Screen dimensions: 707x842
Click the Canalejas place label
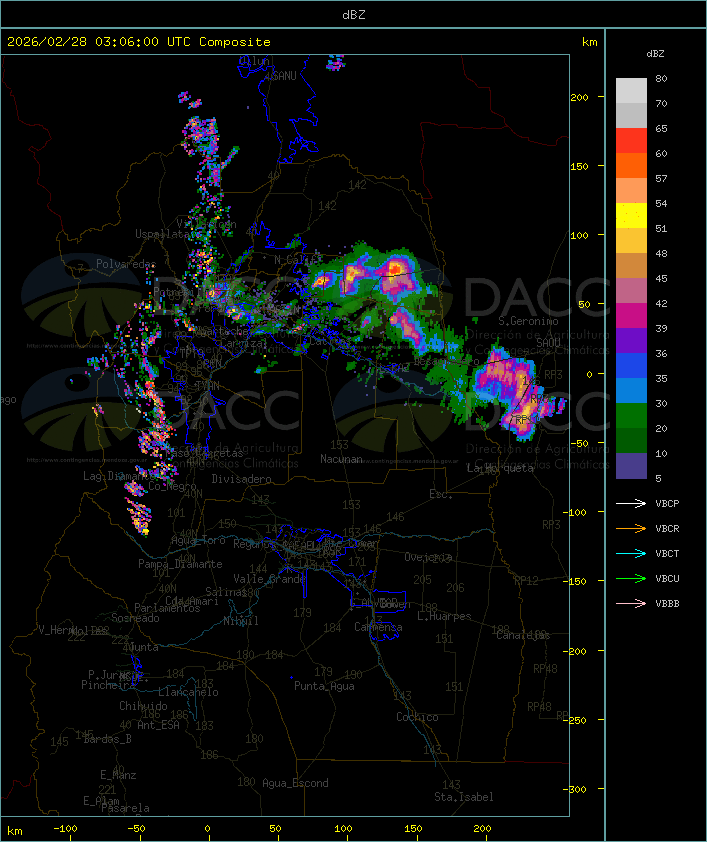(523, 635)
